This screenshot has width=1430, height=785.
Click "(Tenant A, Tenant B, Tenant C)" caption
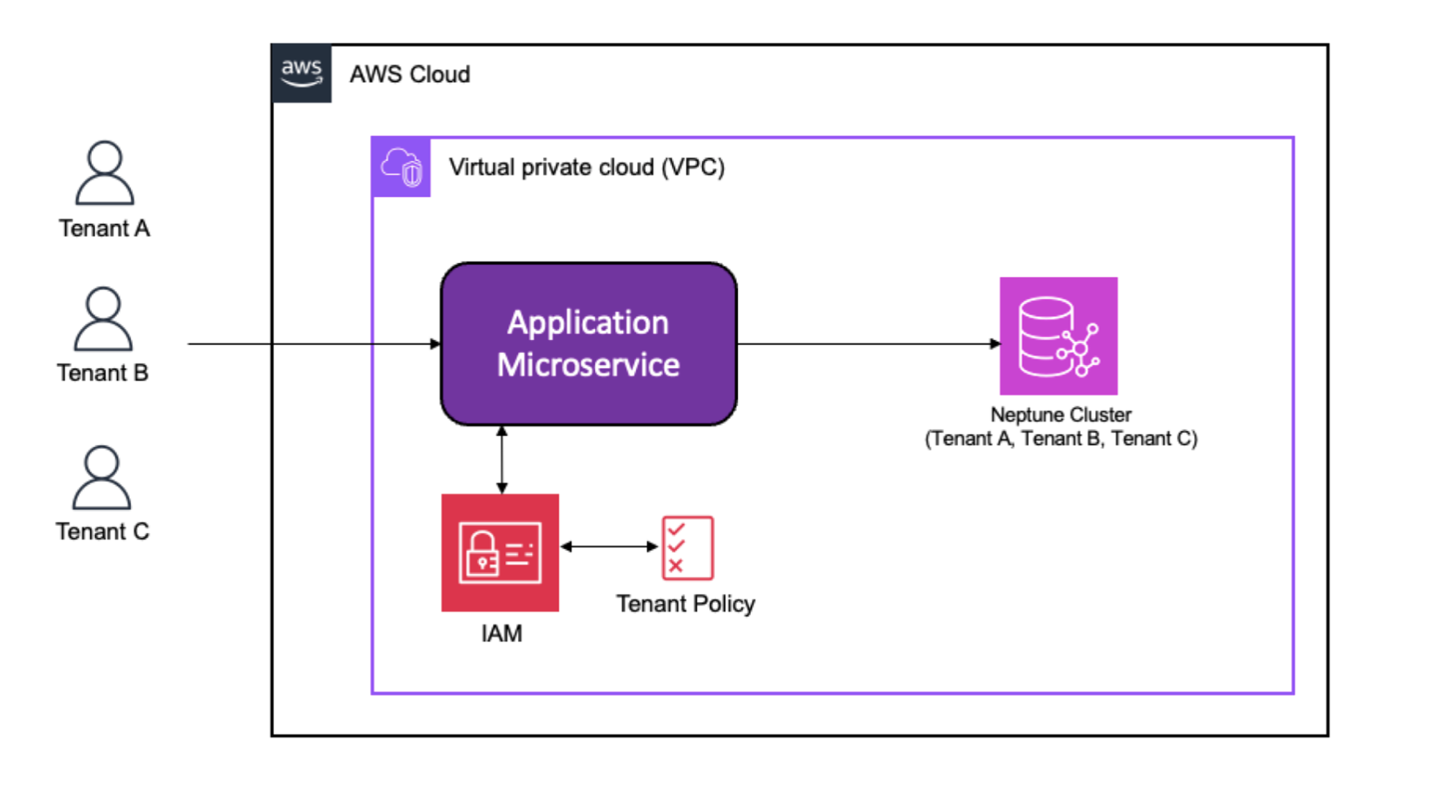coord(1062,438)
